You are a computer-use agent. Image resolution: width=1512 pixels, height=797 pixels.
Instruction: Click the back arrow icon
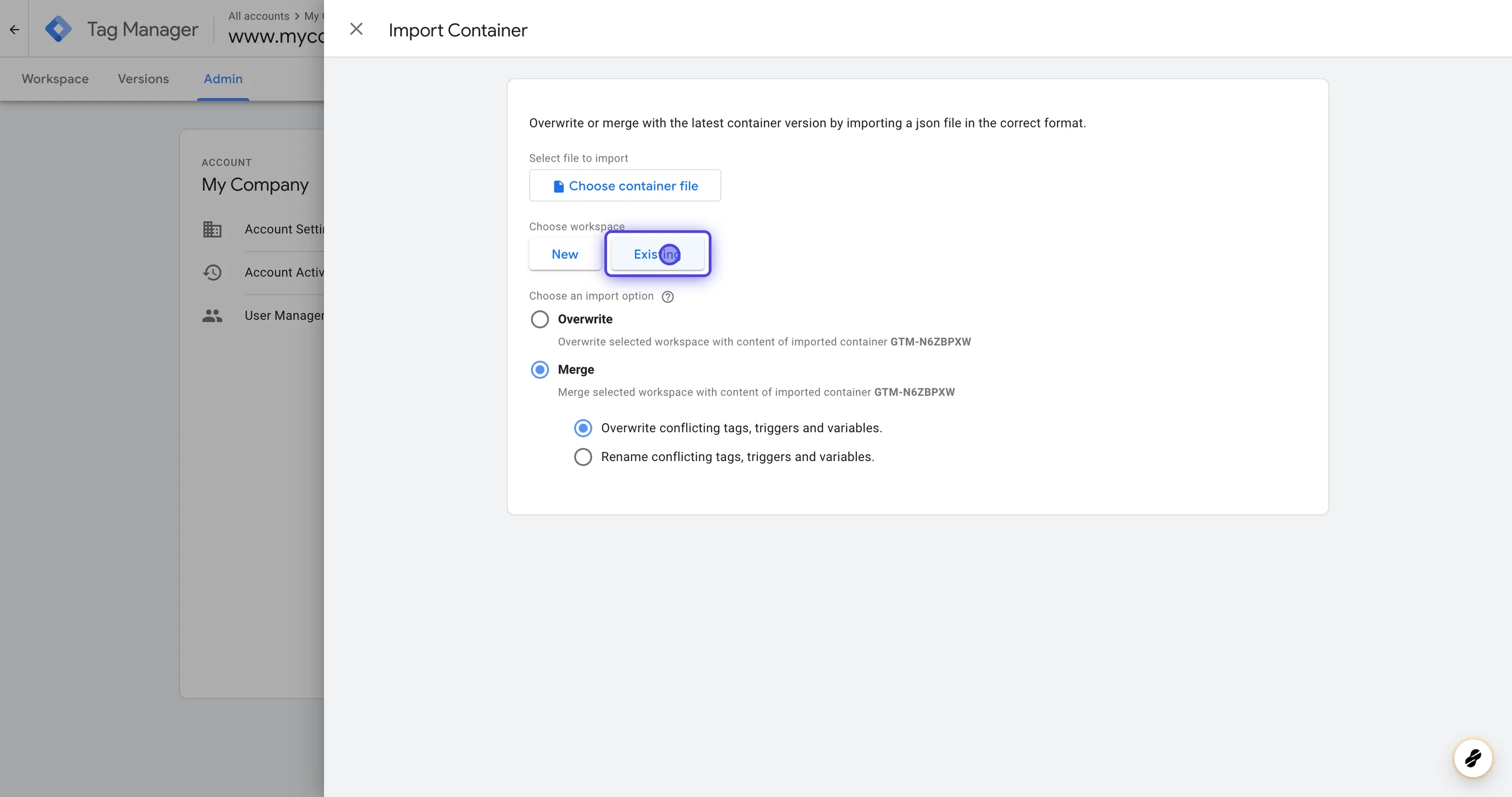pos(15,29)
